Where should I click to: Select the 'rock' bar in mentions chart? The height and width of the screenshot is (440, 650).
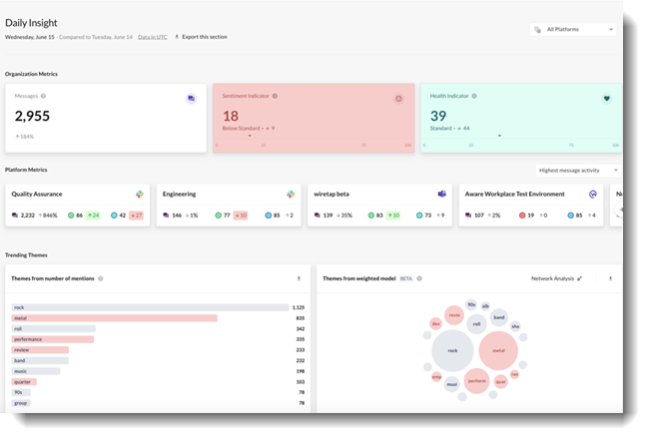tap(150, 308)
